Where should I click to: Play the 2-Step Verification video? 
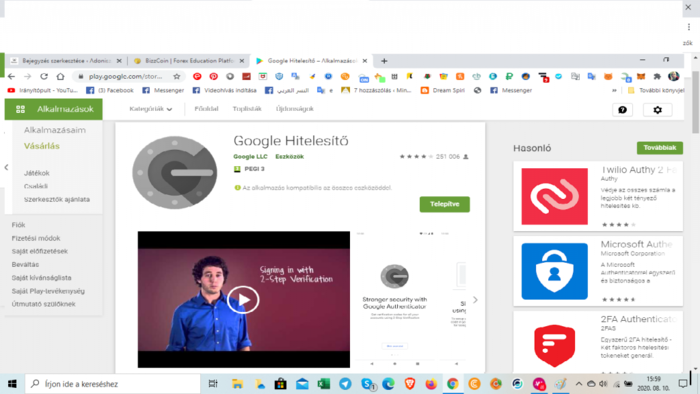pos(243,299)
